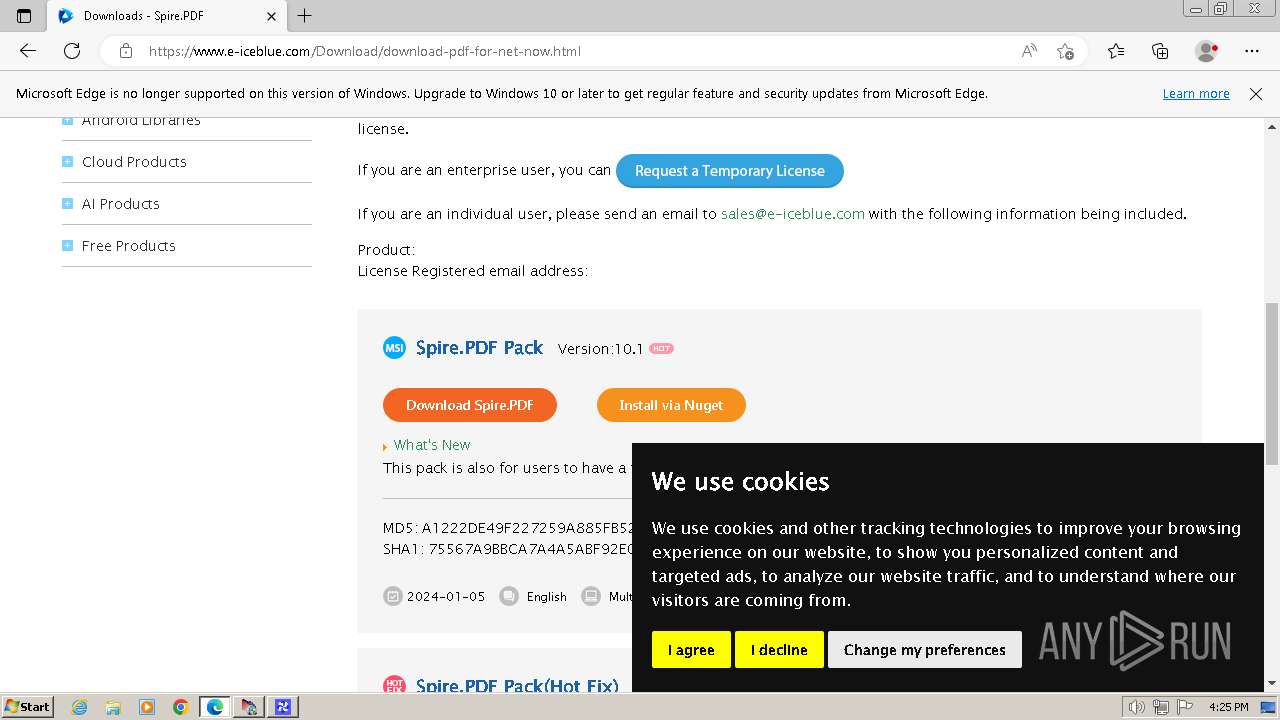Open a new browser tab

pos(305,15)
